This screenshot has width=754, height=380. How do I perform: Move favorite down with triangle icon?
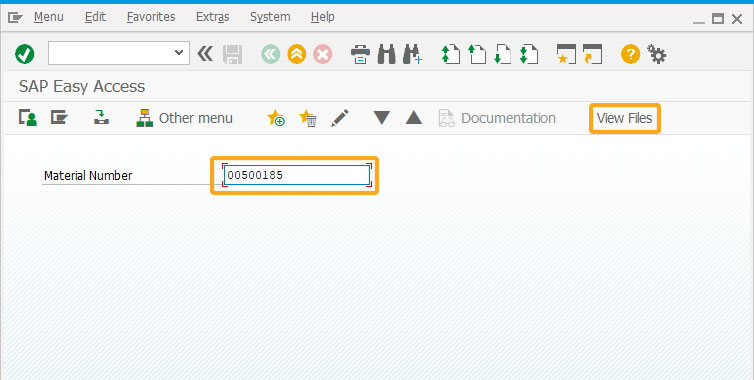[x=382, y=118]
